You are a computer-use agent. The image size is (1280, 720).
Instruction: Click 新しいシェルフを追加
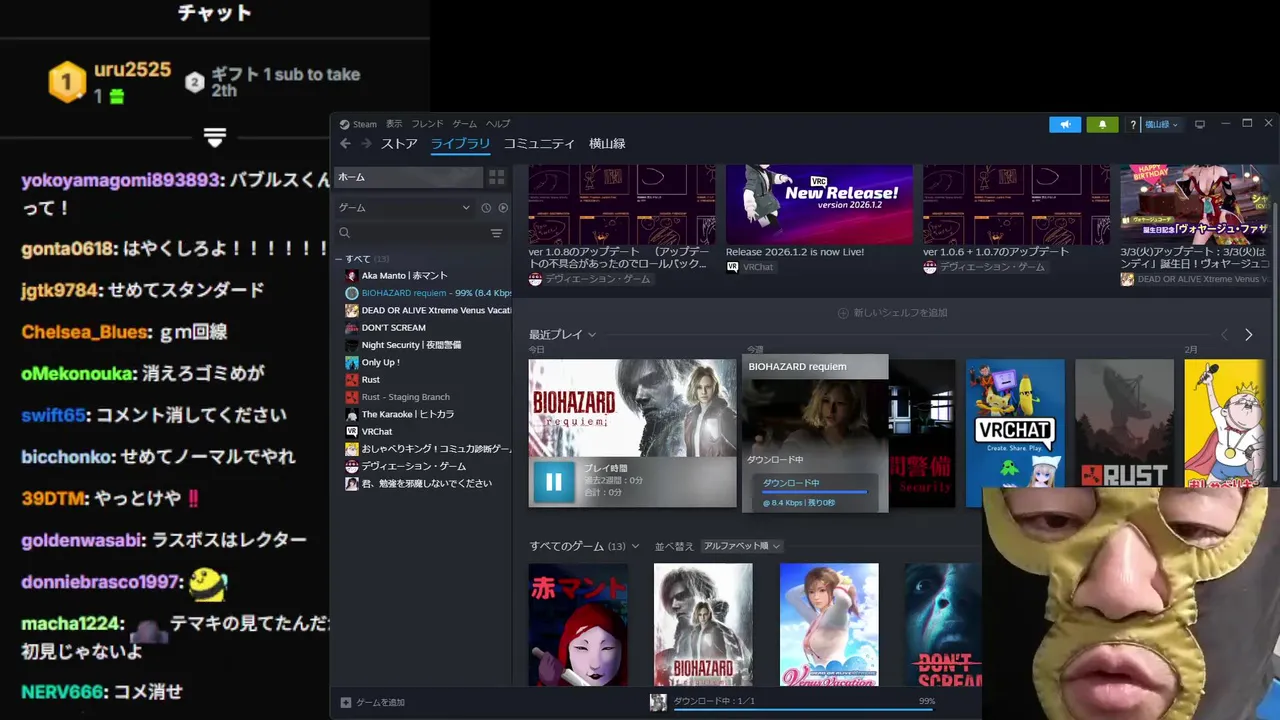pyautogui.click(x=892, y=313)
